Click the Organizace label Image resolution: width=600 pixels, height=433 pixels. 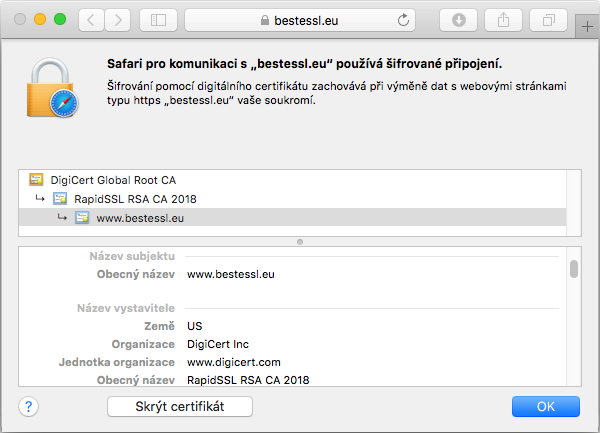coord(143,344)
